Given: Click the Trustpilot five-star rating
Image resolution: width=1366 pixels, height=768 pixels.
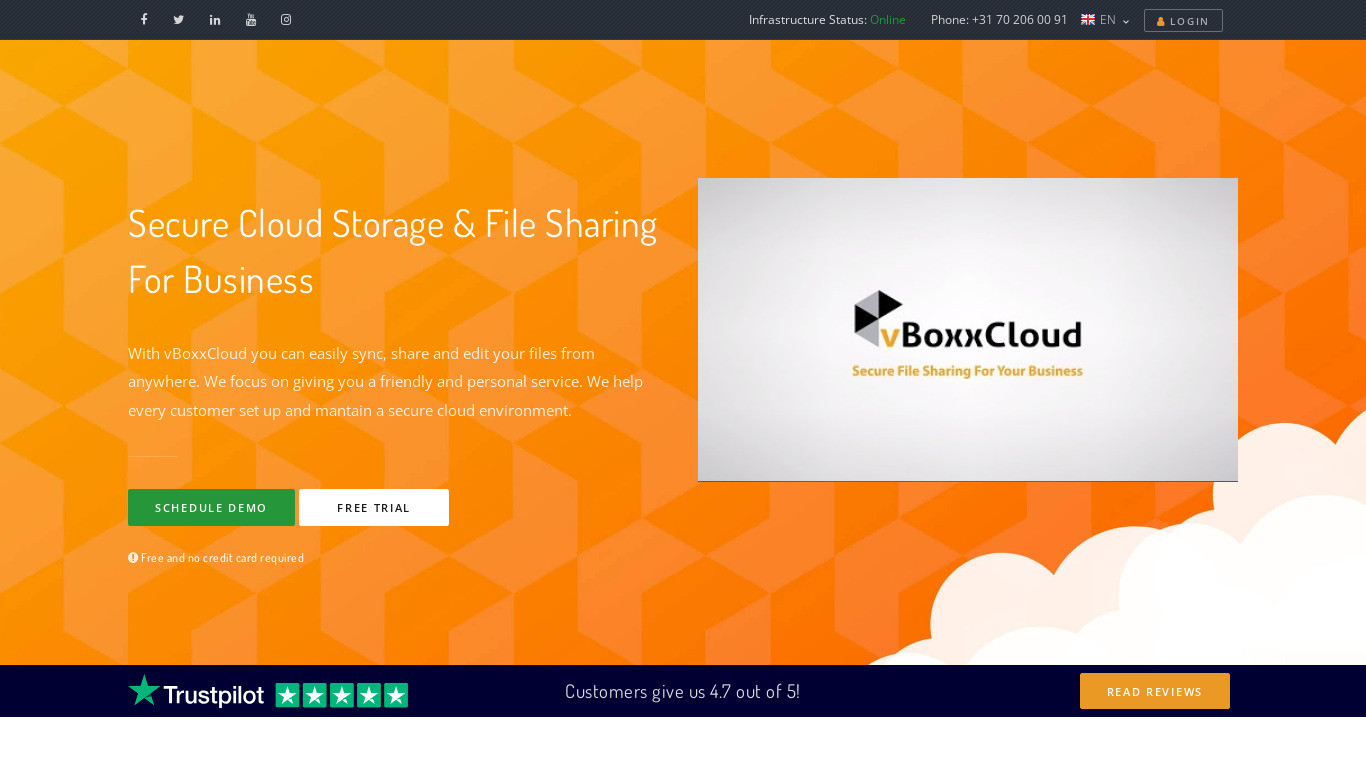Looking at the screenshot, I should 342,695.
